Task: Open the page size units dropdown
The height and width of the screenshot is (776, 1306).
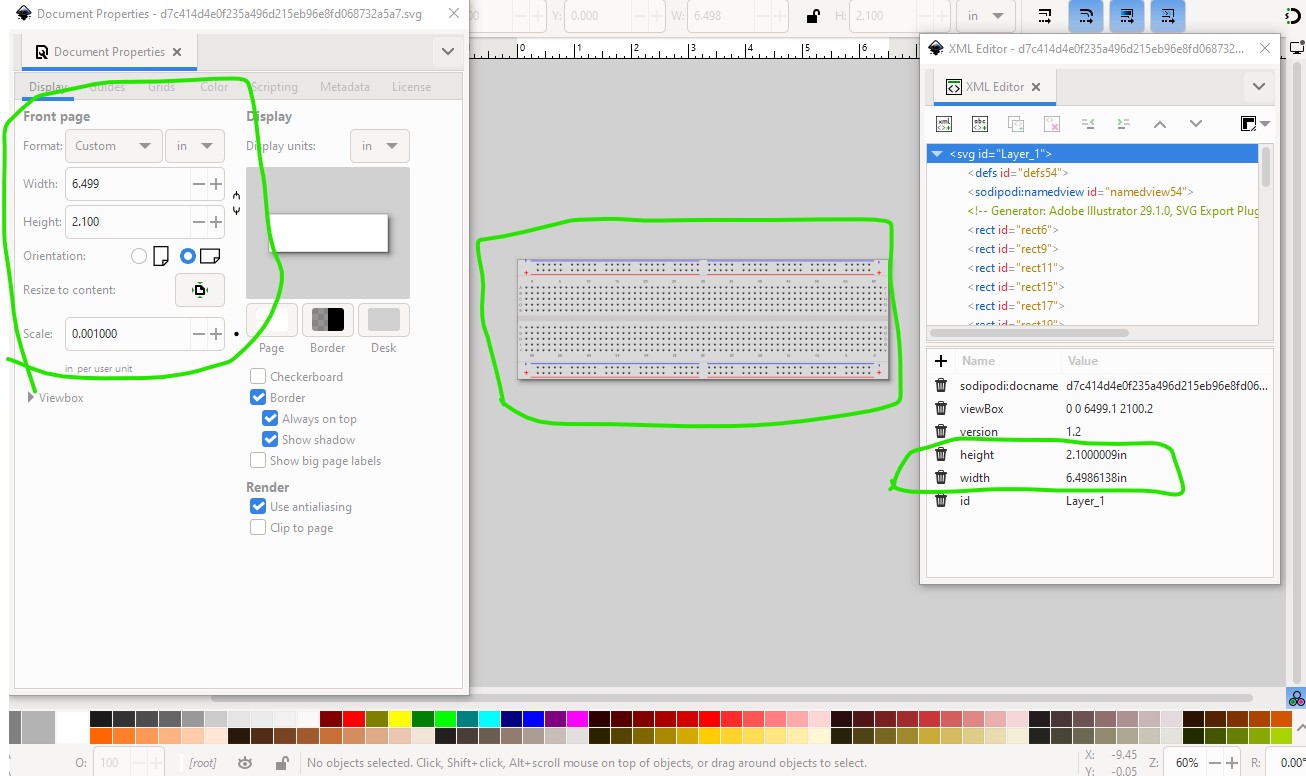Action: (x=195, y=146)
